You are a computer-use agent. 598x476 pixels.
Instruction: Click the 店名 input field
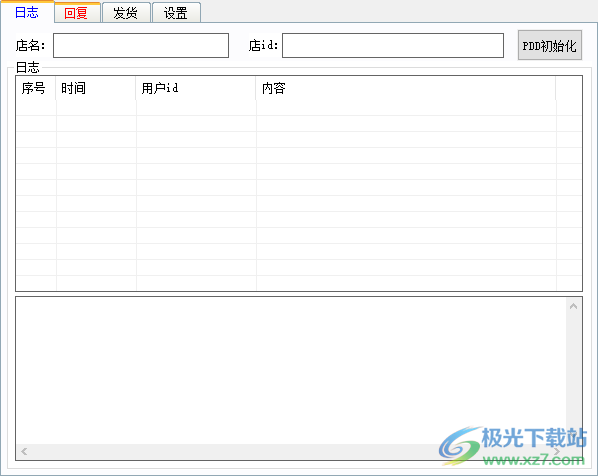(x=141, y=45)
